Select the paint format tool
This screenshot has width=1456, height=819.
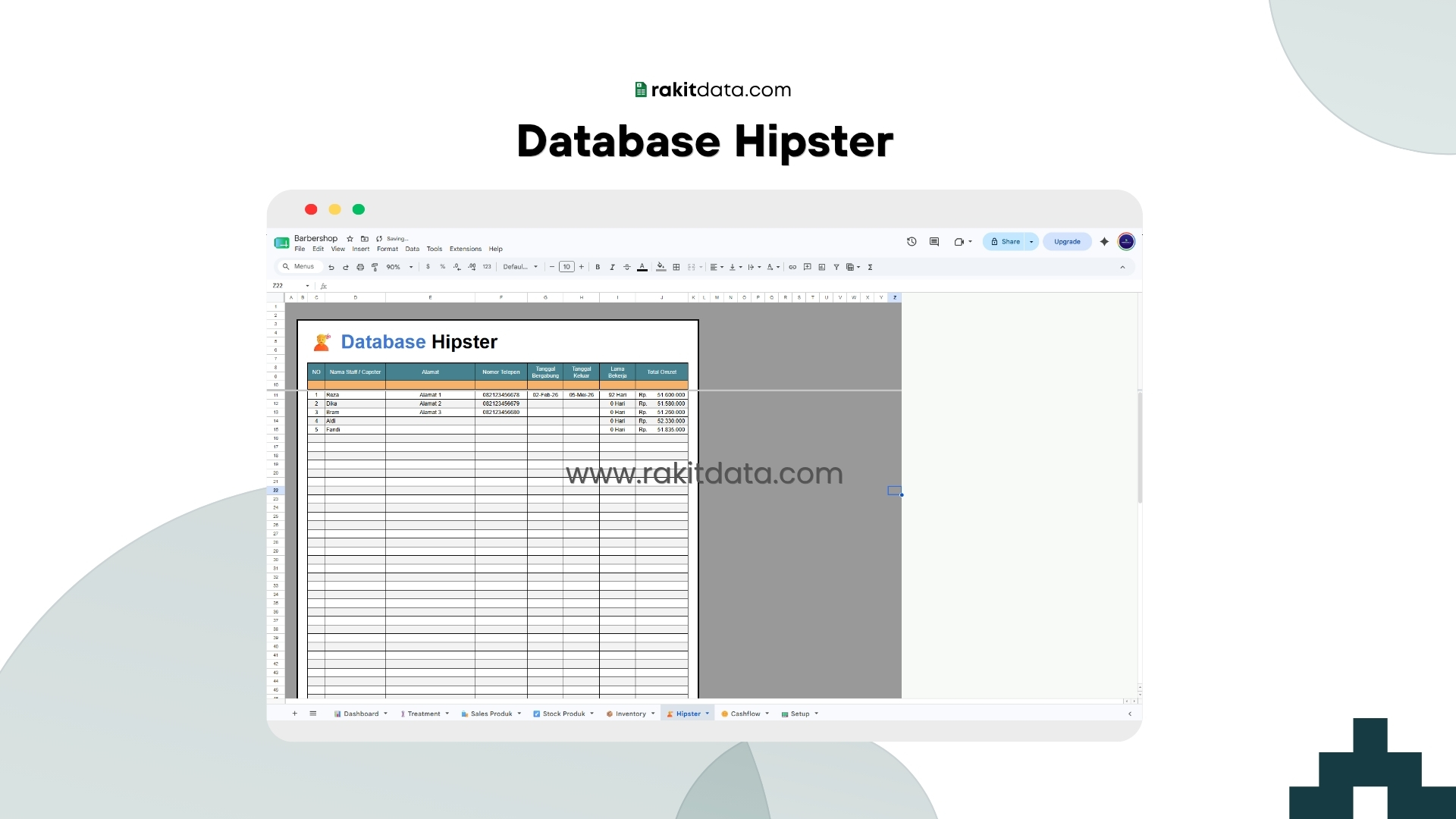[375, 267]
